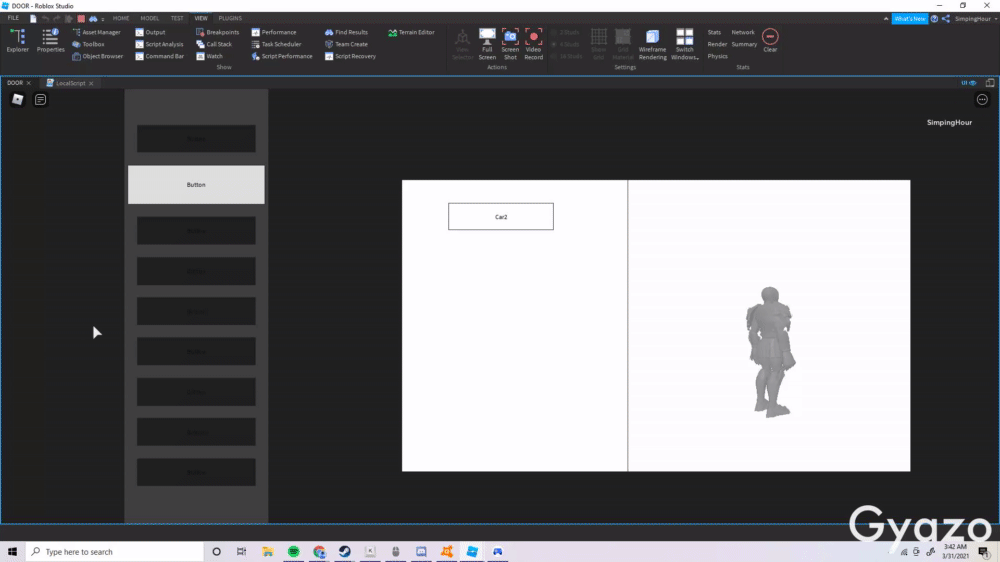1000x562 pixels.
Task: Click the Clear stats icon
Action: [x=770, y=40]
